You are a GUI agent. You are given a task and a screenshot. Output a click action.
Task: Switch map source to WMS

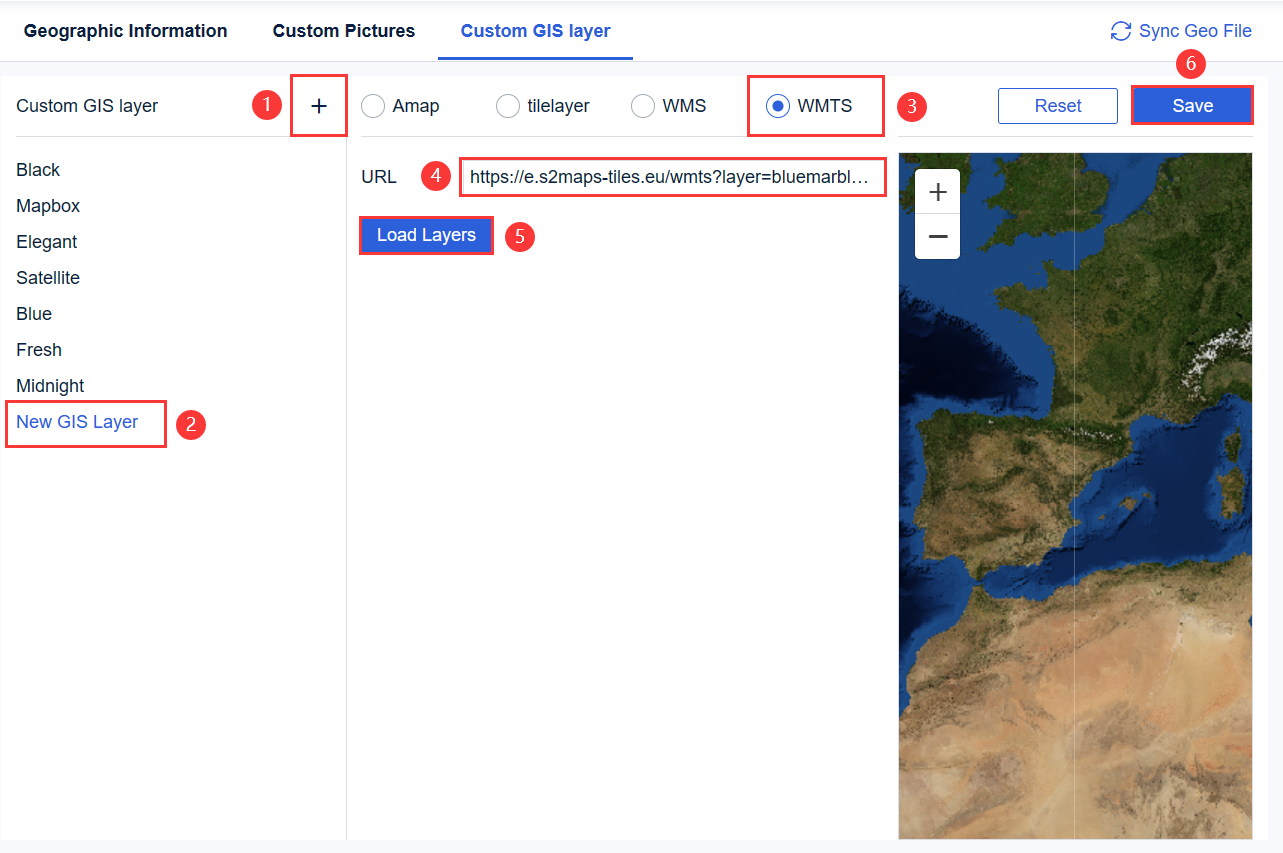pyautogui.click(x=642, y=105)
